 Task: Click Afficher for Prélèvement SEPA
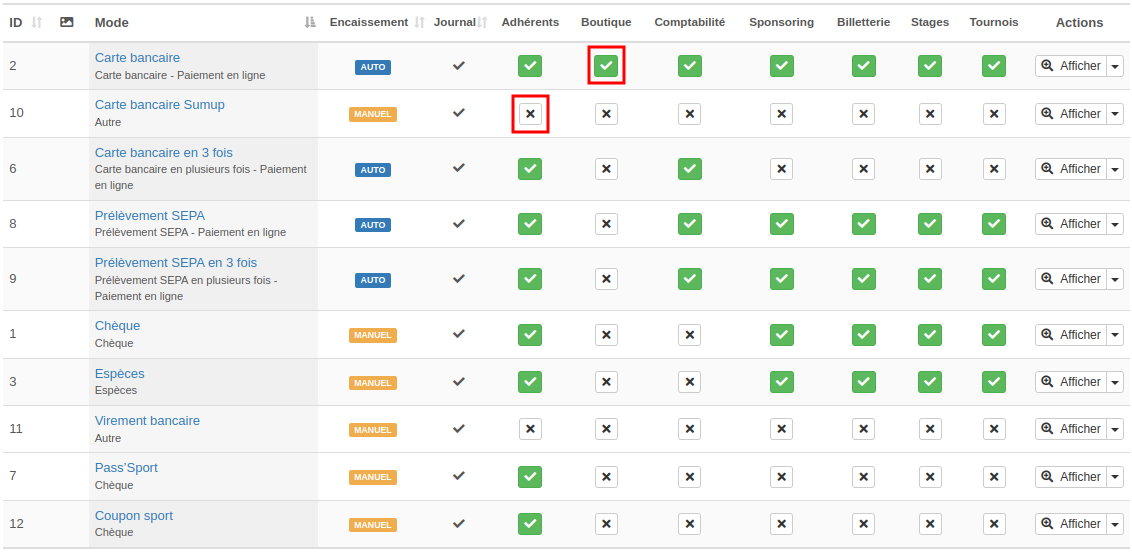point(1071,225)
